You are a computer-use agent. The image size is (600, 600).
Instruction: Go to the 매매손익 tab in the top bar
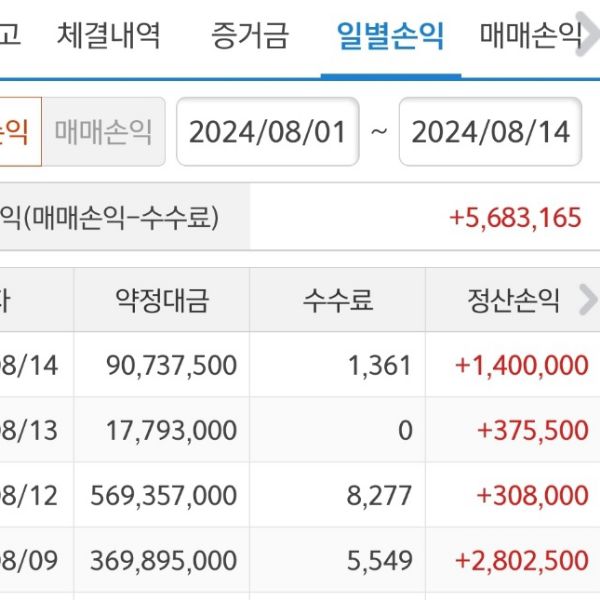tap(530, 38)
